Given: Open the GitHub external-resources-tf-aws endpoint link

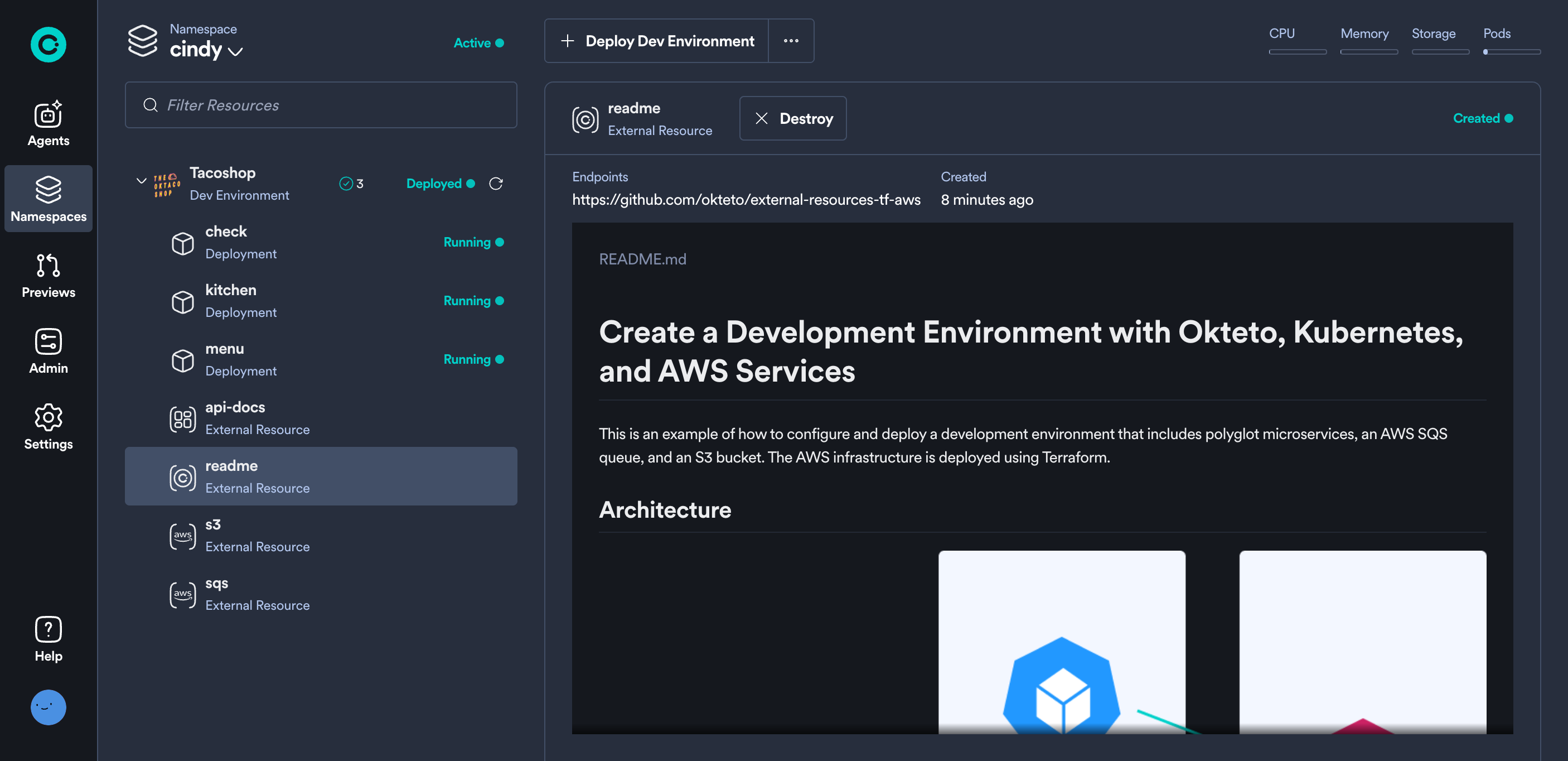Looking at the screenshot, I should 746,200.
